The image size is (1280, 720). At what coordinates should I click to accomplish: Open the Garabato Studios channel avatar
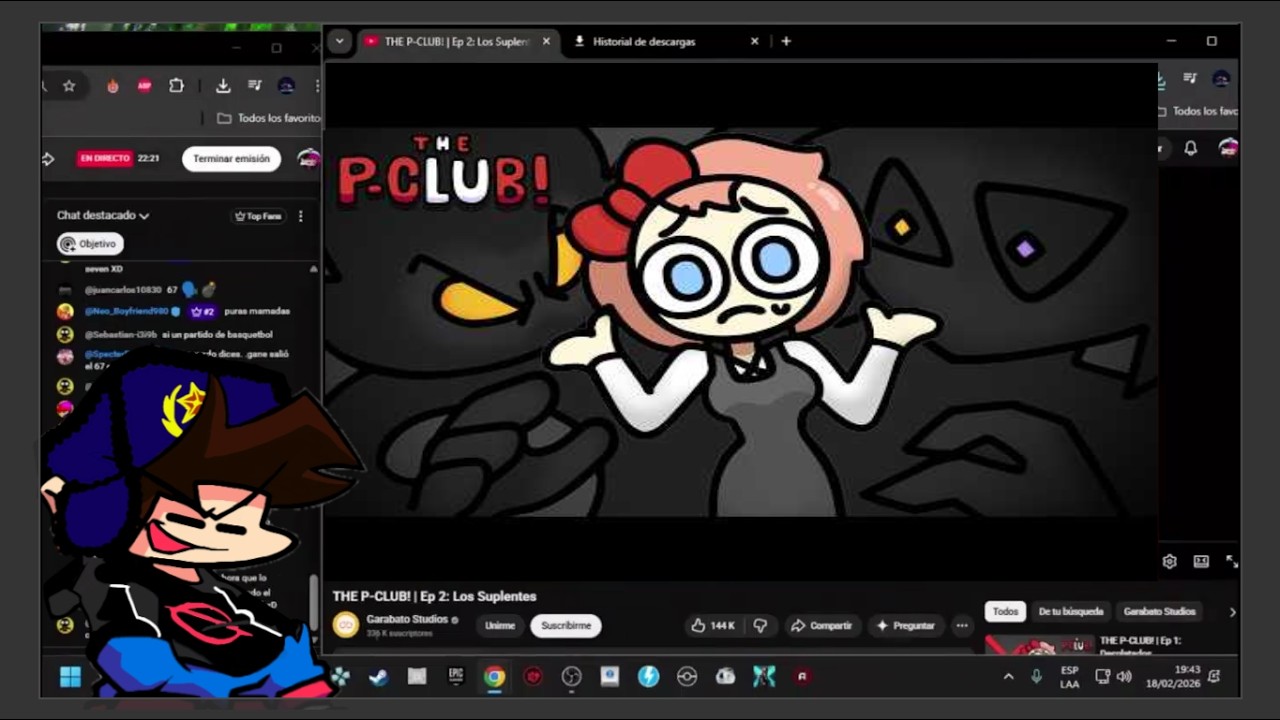(x=346, y=625)
